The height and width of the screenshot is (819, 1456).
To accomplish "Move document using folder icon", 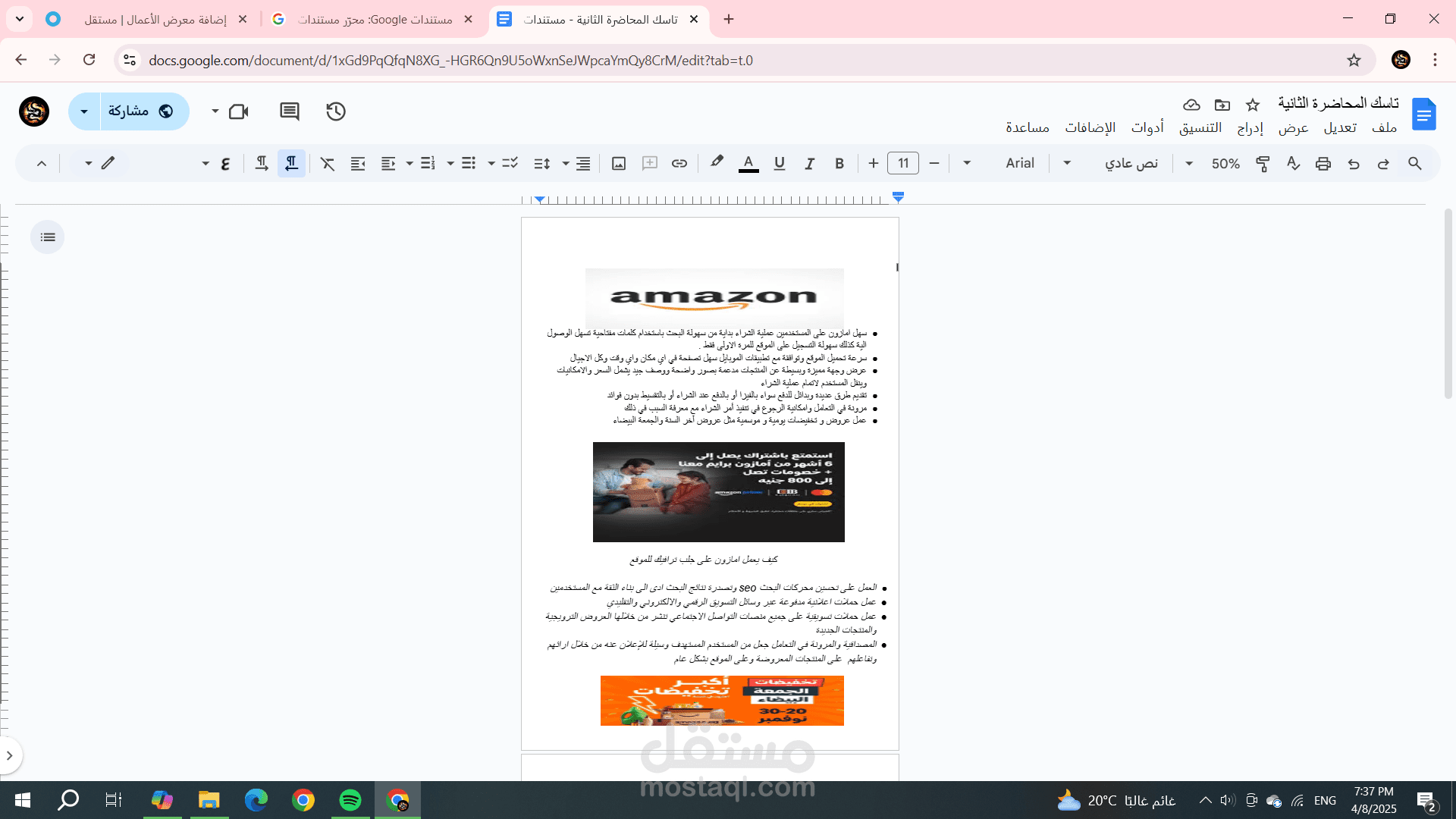I will [1222, 105].
